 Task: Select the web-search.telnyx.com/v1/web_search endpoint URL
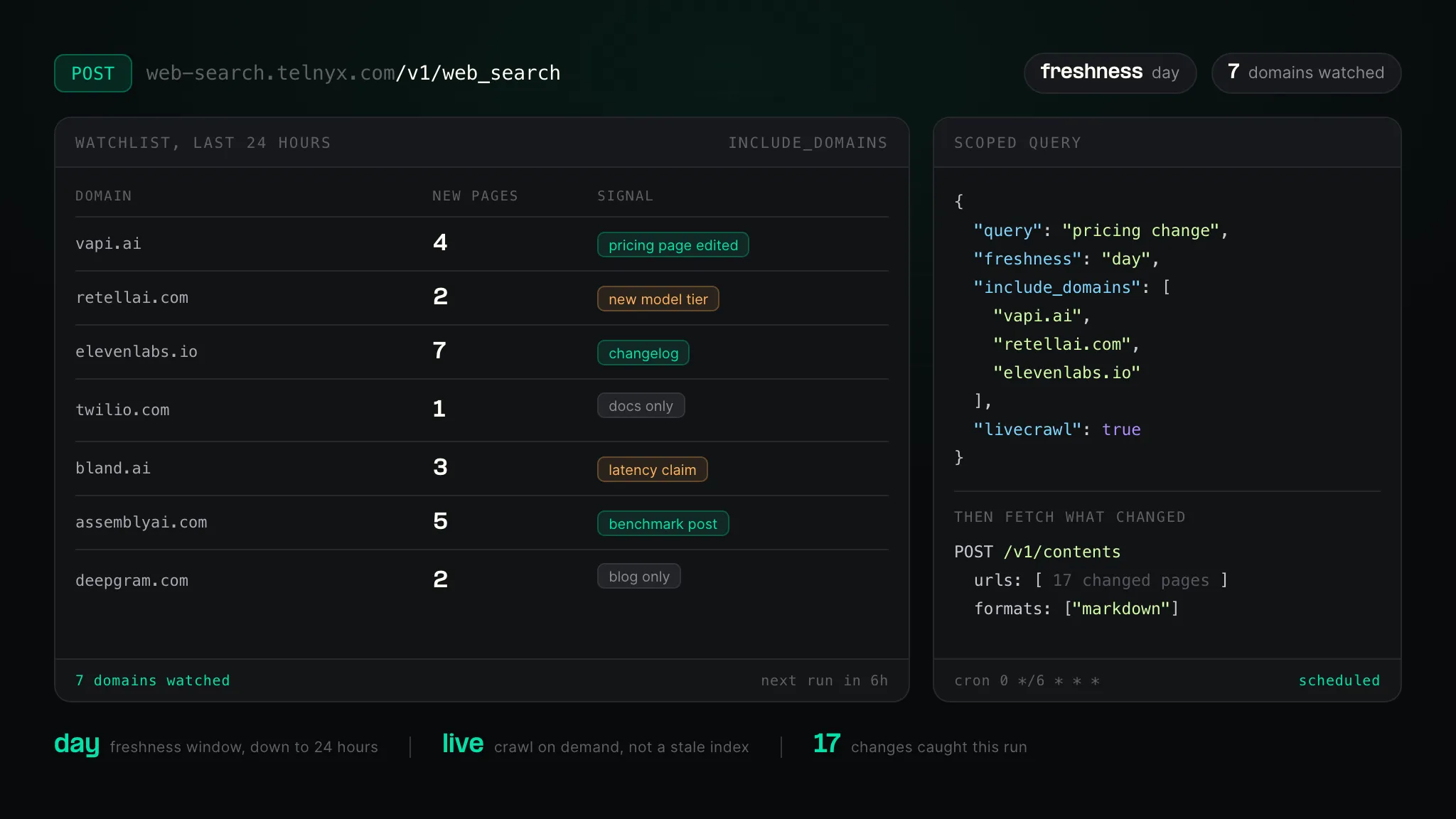(x=353, y=73)
